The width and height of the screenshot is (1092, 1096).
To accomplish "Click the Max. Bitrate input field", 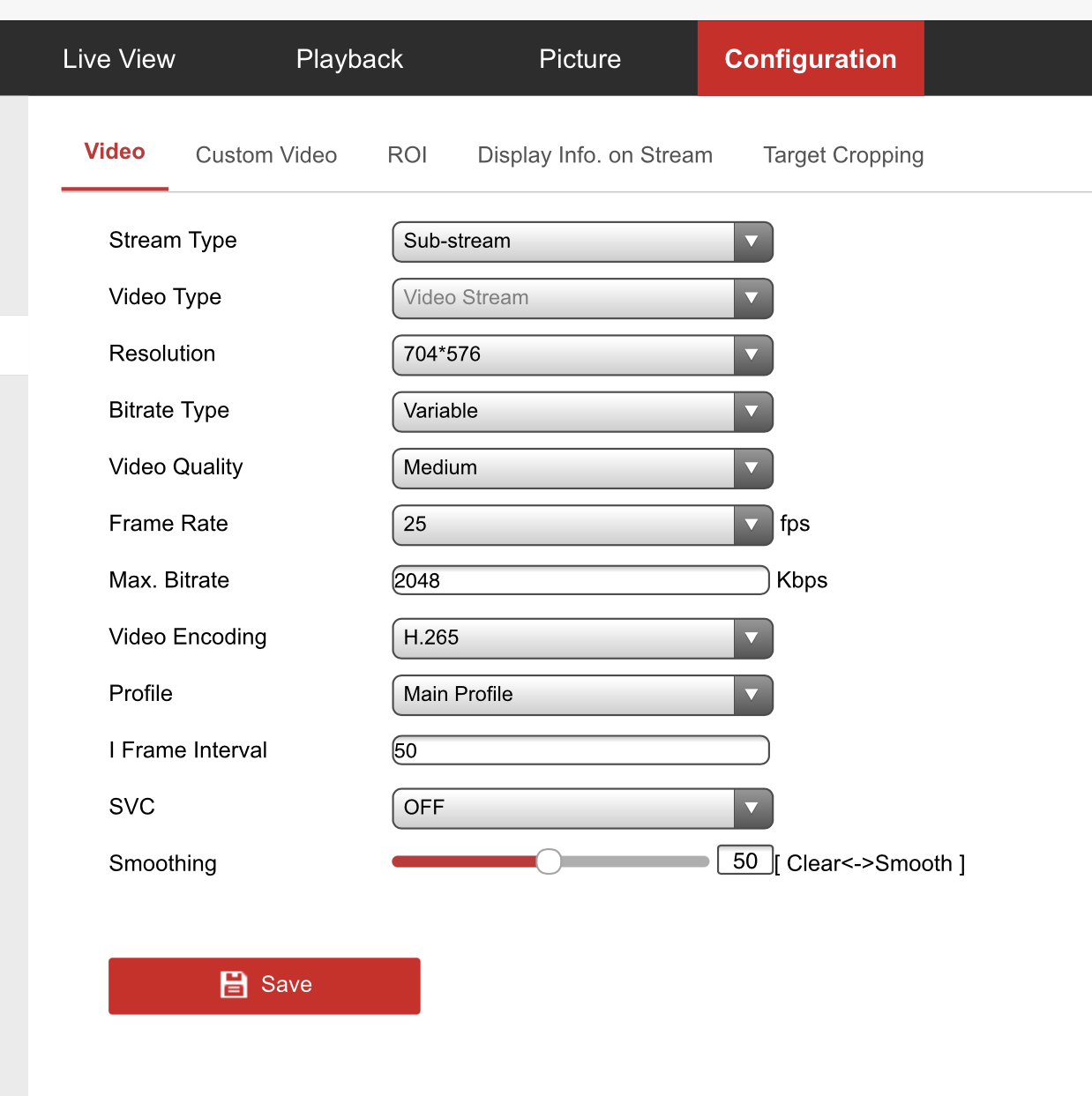I will click(x=580, y=580).
